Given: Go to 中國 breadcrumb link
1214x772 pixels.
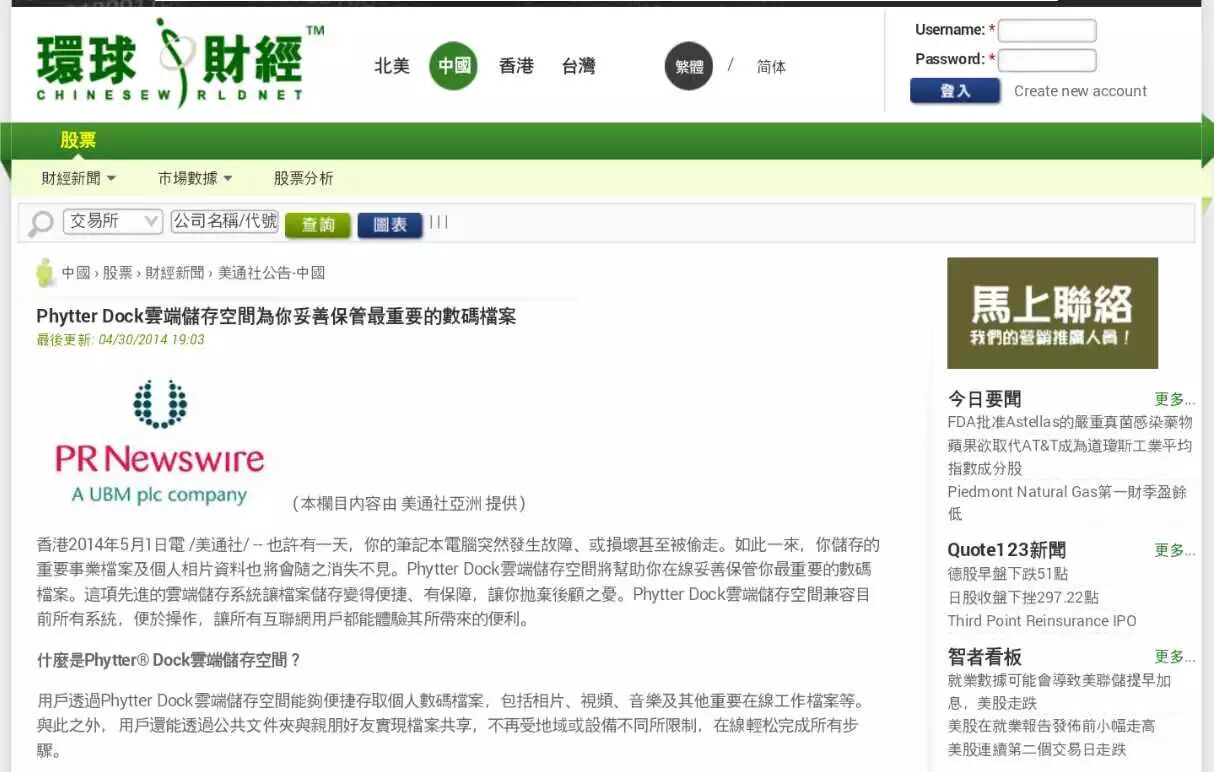Looking at the screenshot, I should tap(76, 273).
